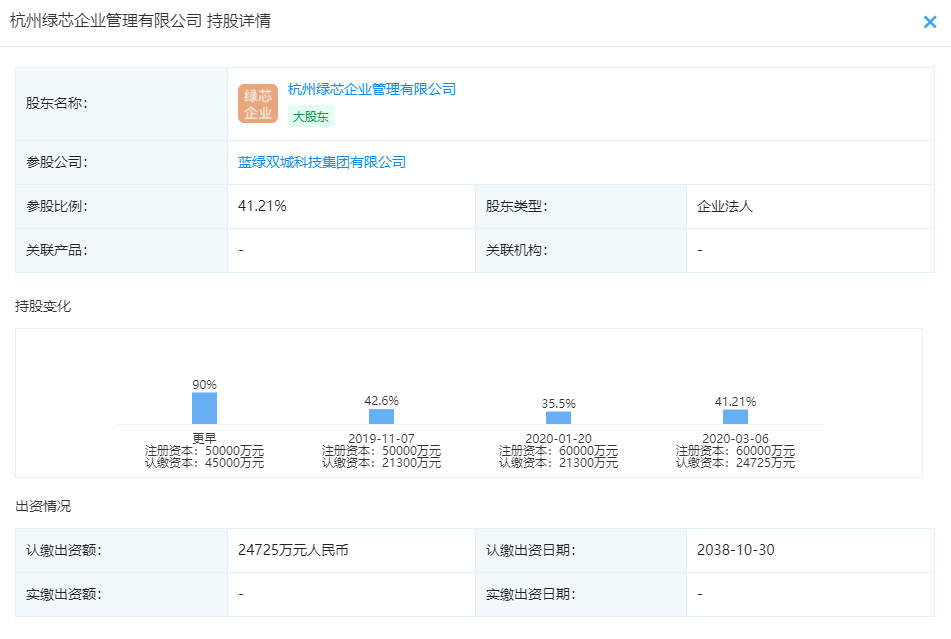The image size is (951, 639).
Task: Click the 股东类型 label
Action: (x=517, y=207)
